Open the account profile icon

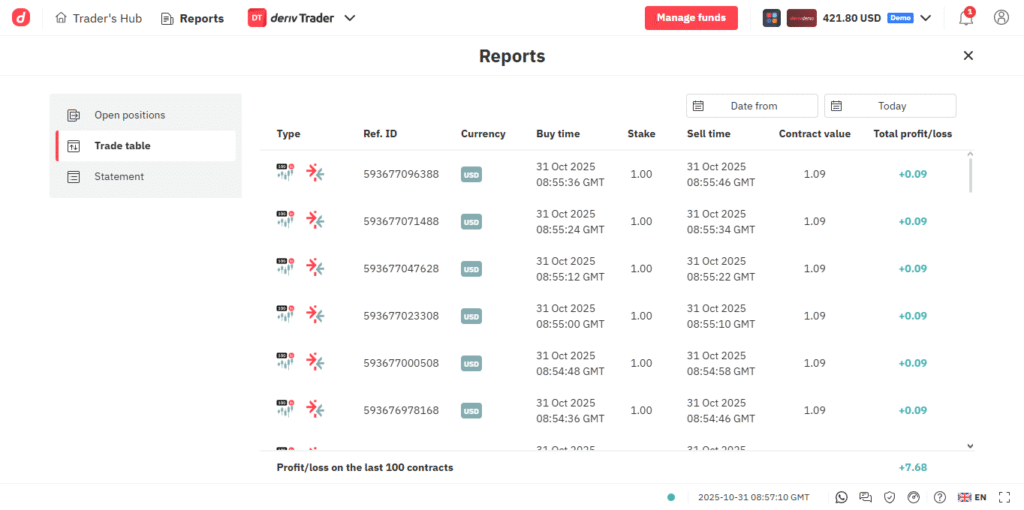[1001, 18]
